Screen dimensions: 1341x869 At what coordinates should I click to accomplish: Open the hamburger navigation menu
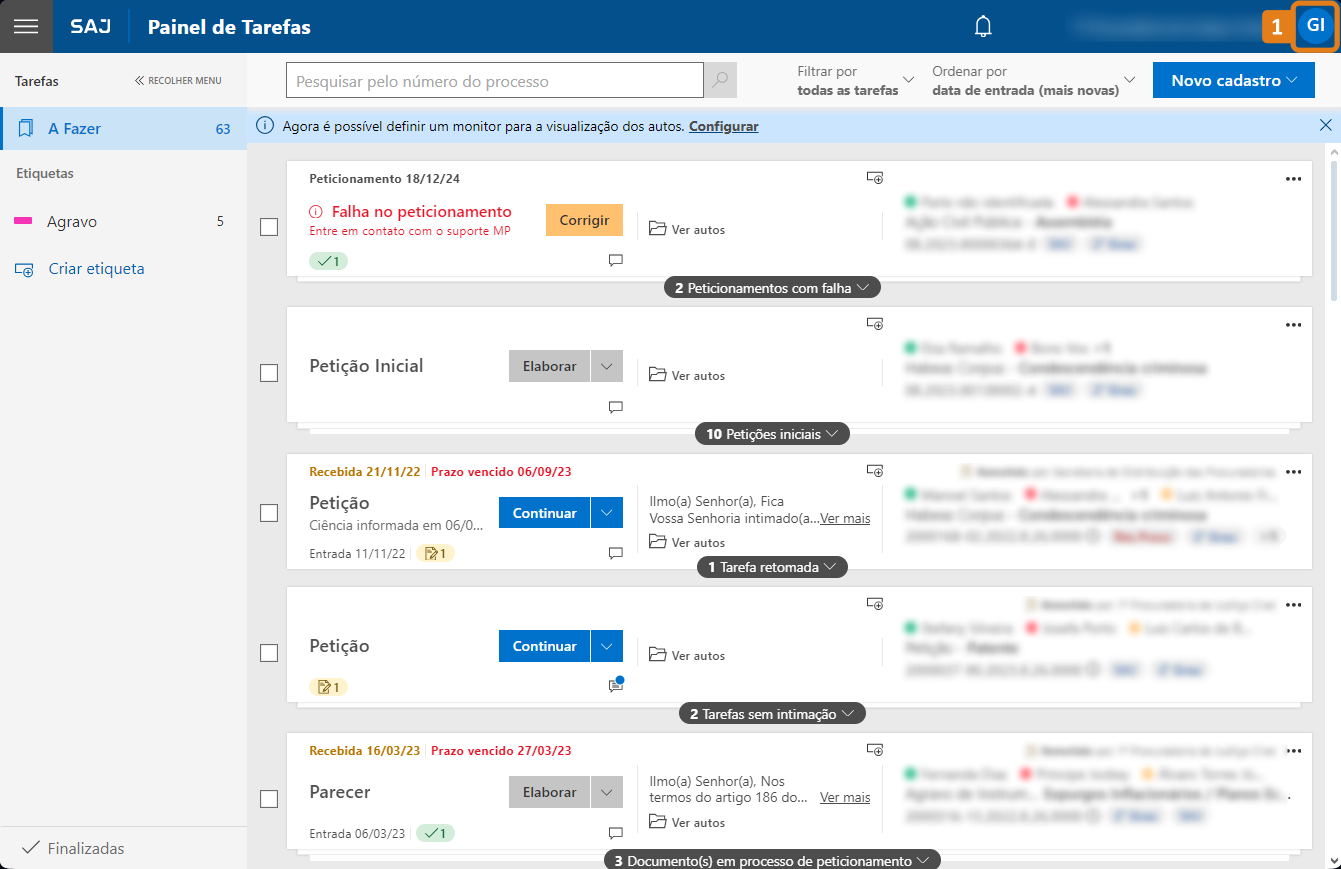25,26
